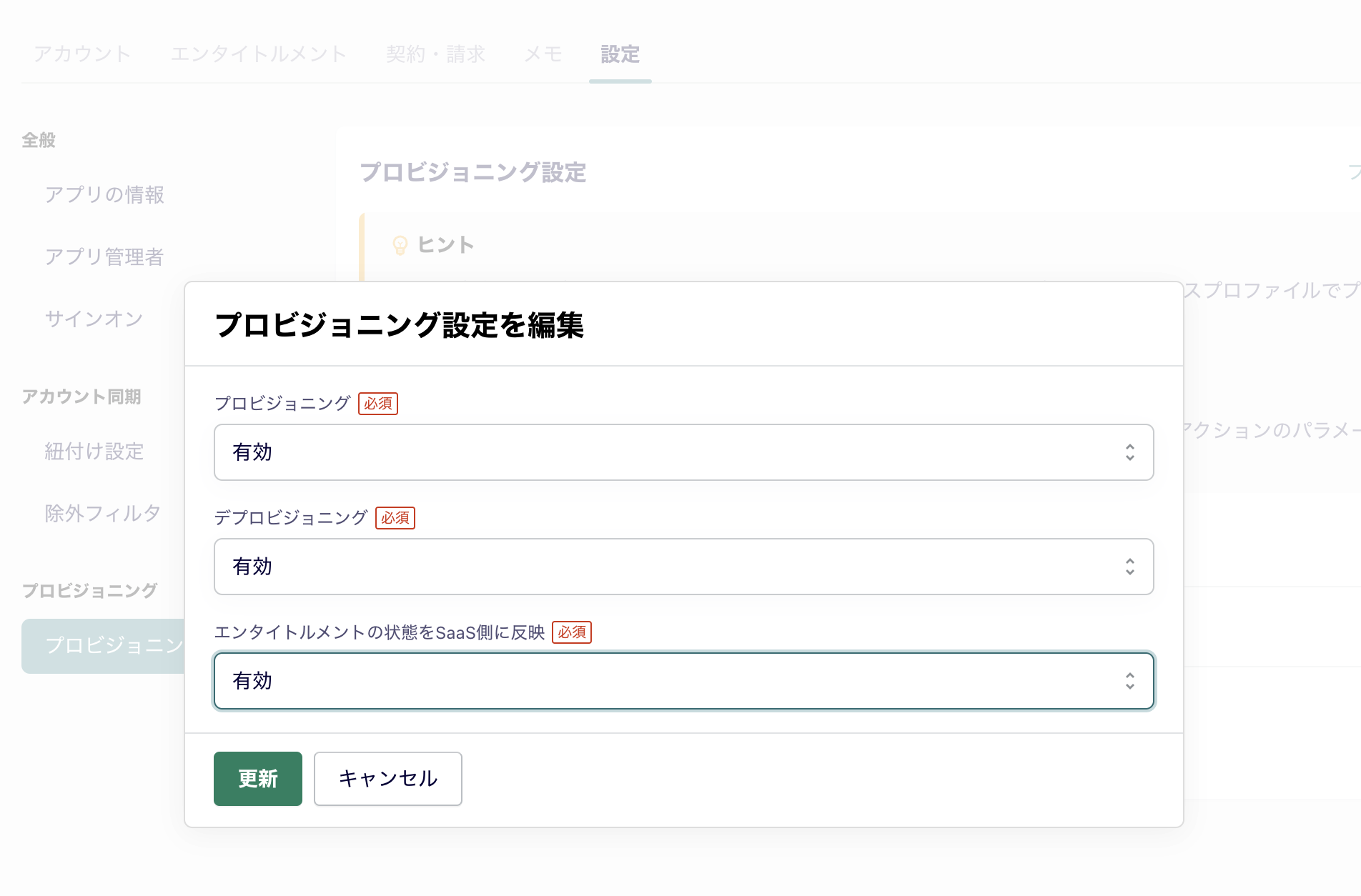Expand the エンタイトルメントの状態をSaaS側に反映 dropdown
The image size is (1361, 896).
pos(683,681)
